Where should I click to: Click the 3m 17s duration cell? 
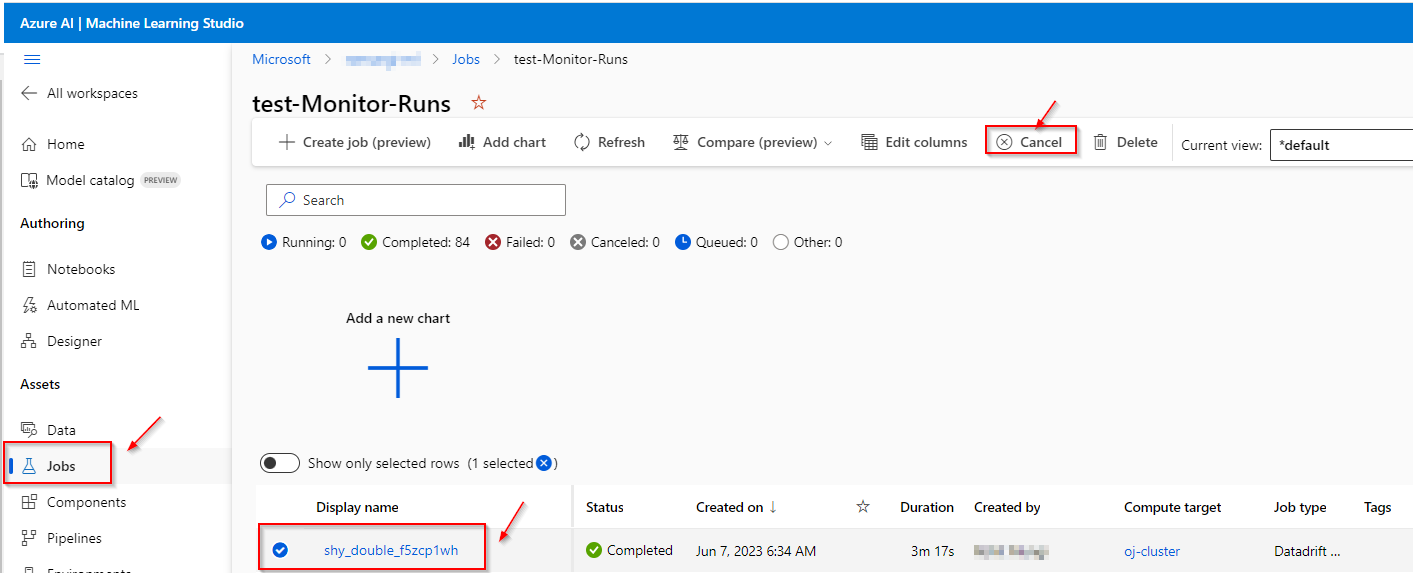[x=933, y=550]
